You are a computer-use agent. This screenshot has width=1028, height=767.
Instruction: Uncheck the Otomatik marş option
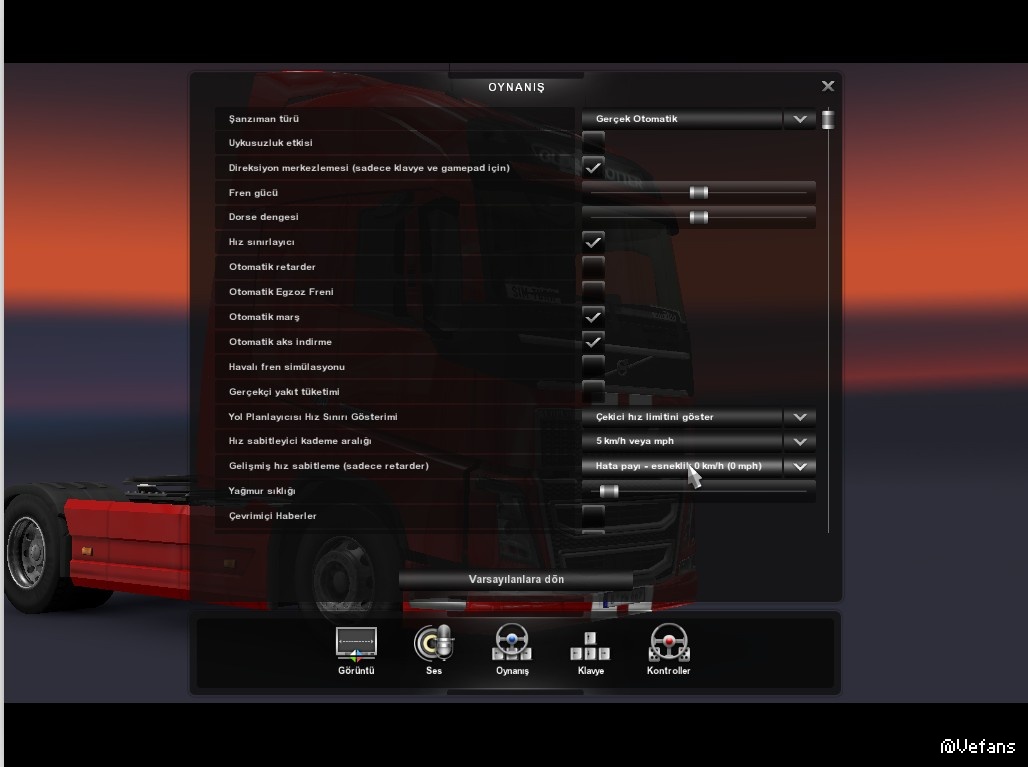[593, 317]
